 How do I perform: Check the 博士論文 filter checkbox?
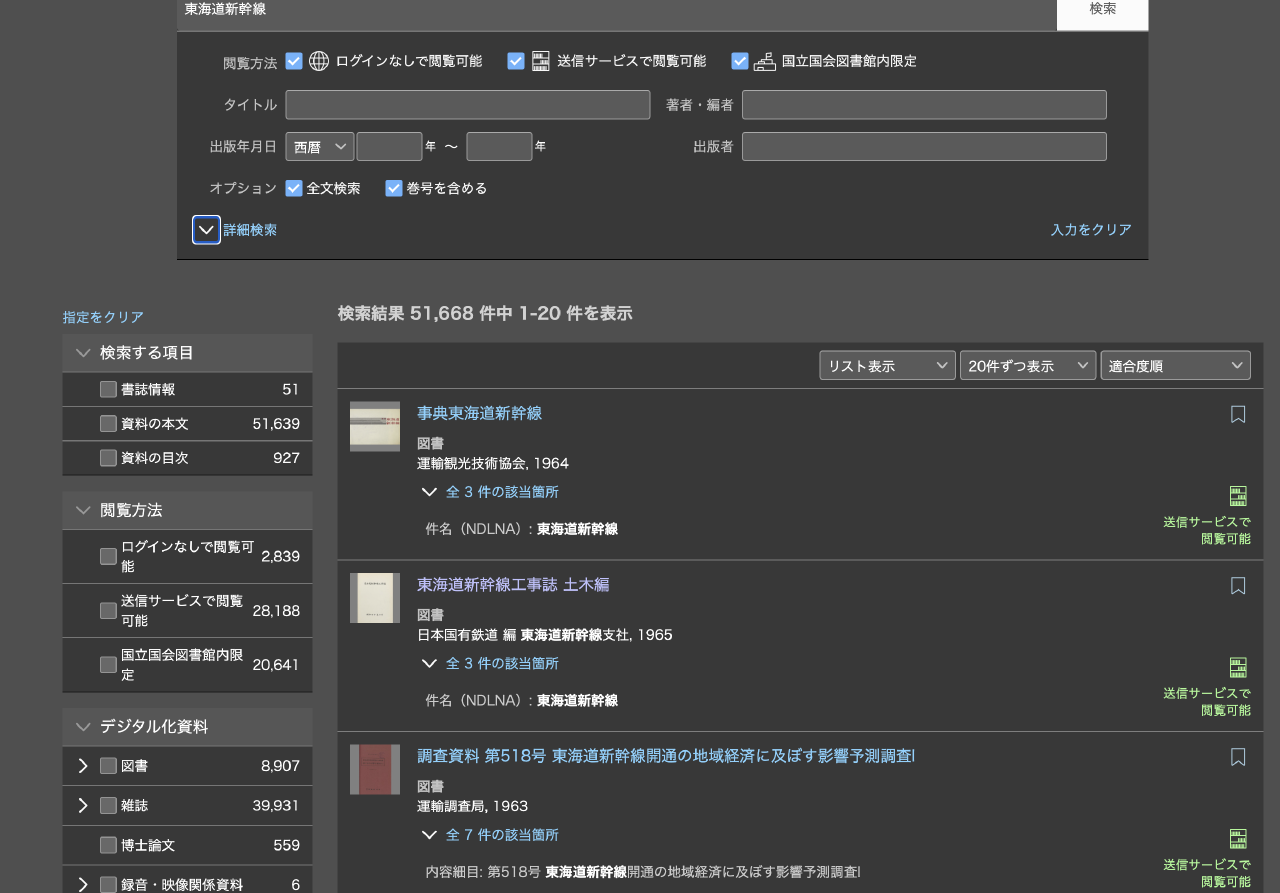pyautogui.click(x=108, y=845)
